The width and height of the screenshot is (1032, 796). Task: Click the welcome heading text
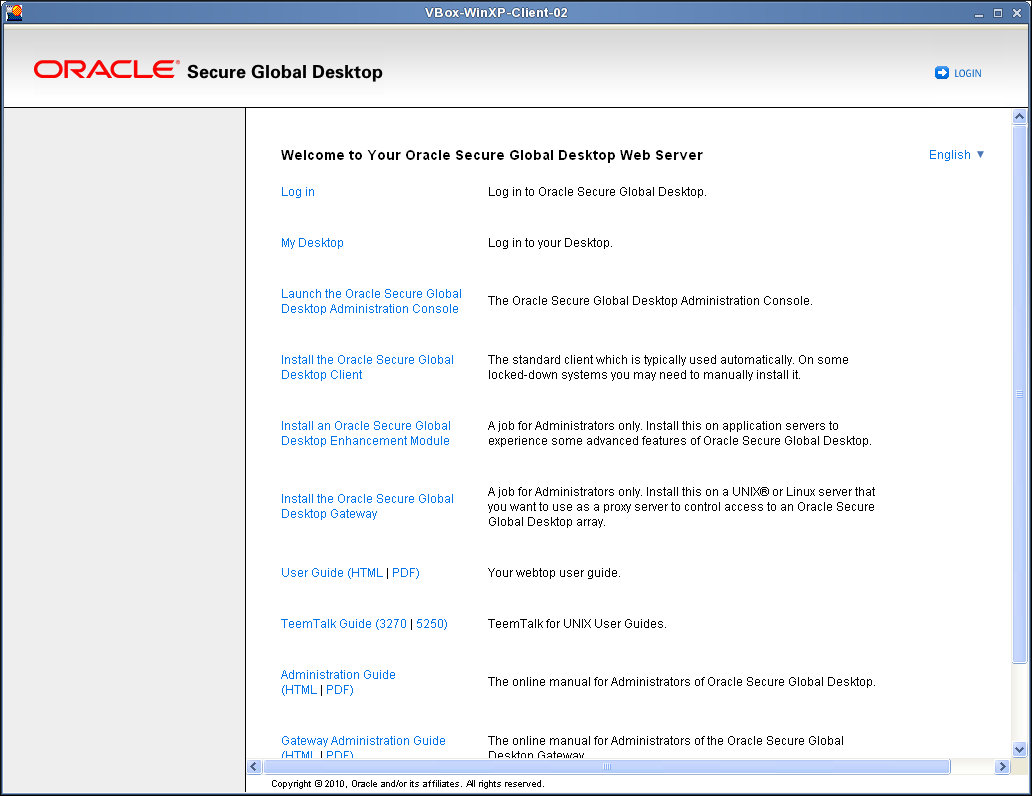point(492,155)
